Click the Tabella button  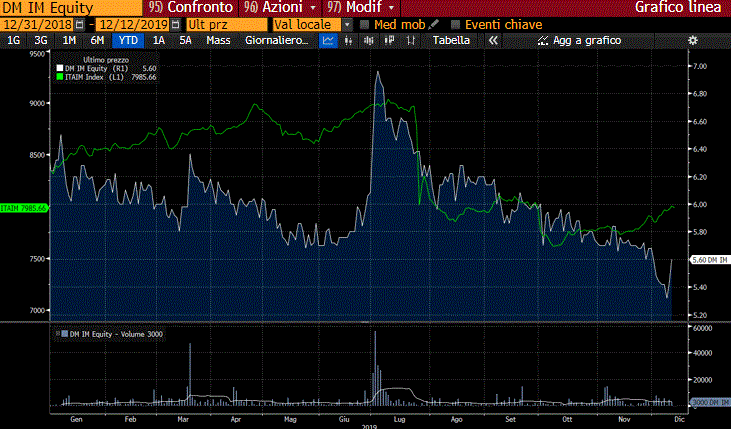click(x=450, y=40)
